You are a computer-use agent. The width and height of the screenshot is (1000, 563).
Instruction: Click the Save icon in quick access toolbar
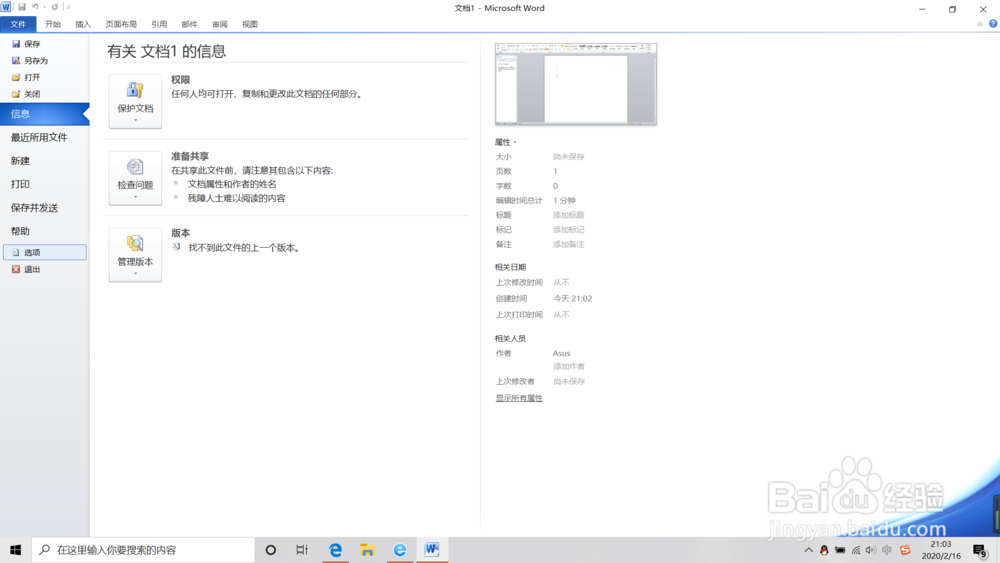(22, 7)
